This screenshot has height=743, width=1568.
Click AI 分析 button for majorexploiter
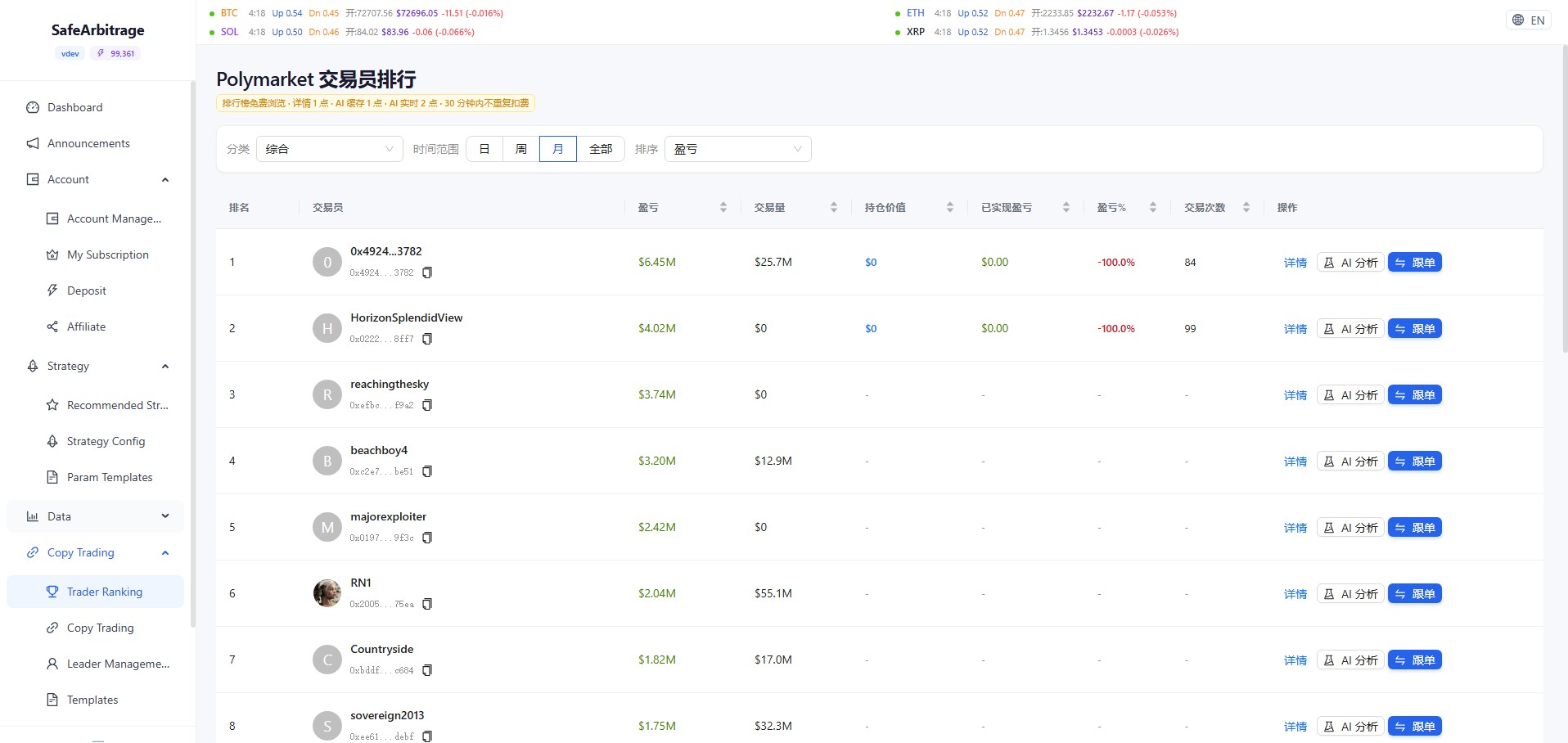1349,528
